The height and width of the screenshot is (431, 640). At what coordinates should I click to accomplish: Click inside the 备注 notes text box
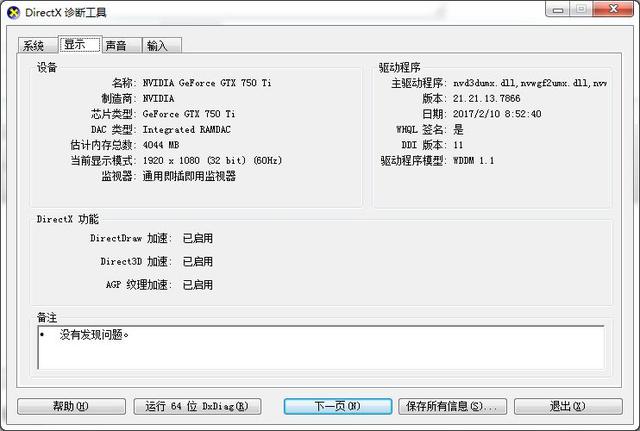(321, 347)
